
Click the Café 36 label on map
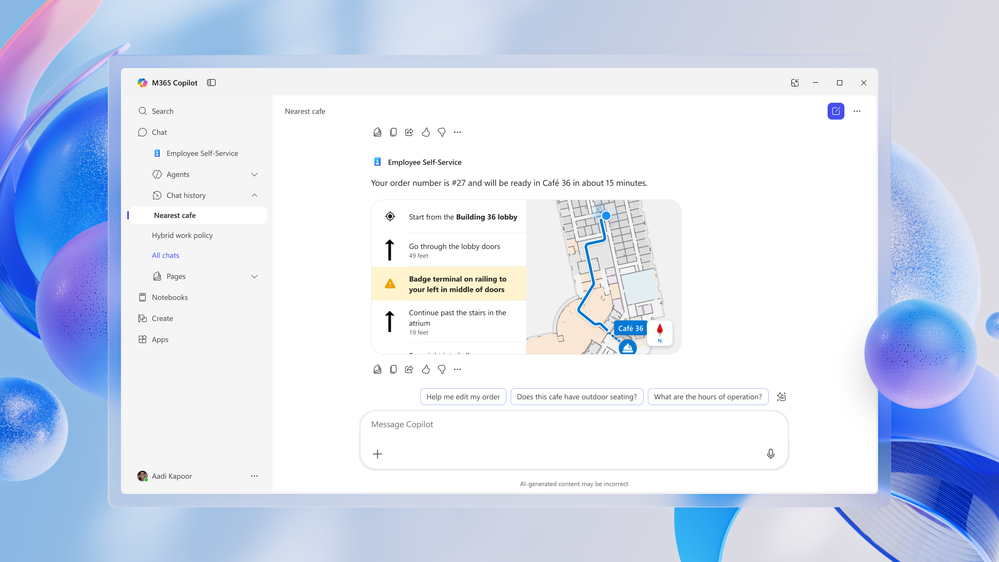point(630,328)
